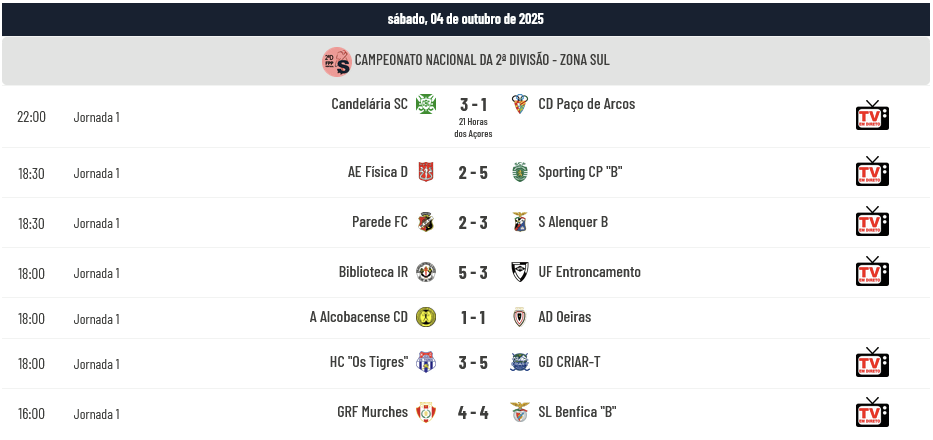
Task: Click the Sporting CP "B" club crest
Action: pos(519,172)
